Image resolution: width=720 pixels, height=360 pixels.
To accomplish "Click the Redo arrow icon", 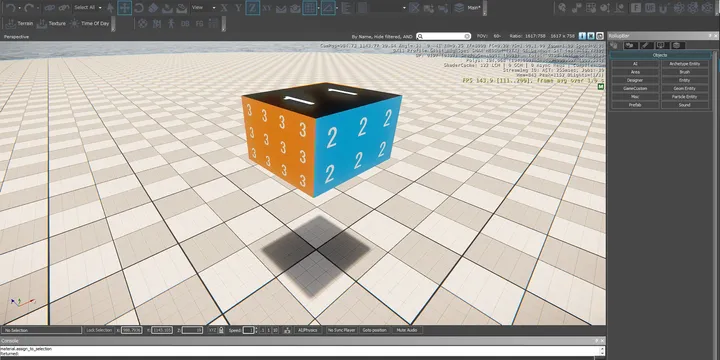I will click(29, 8).
